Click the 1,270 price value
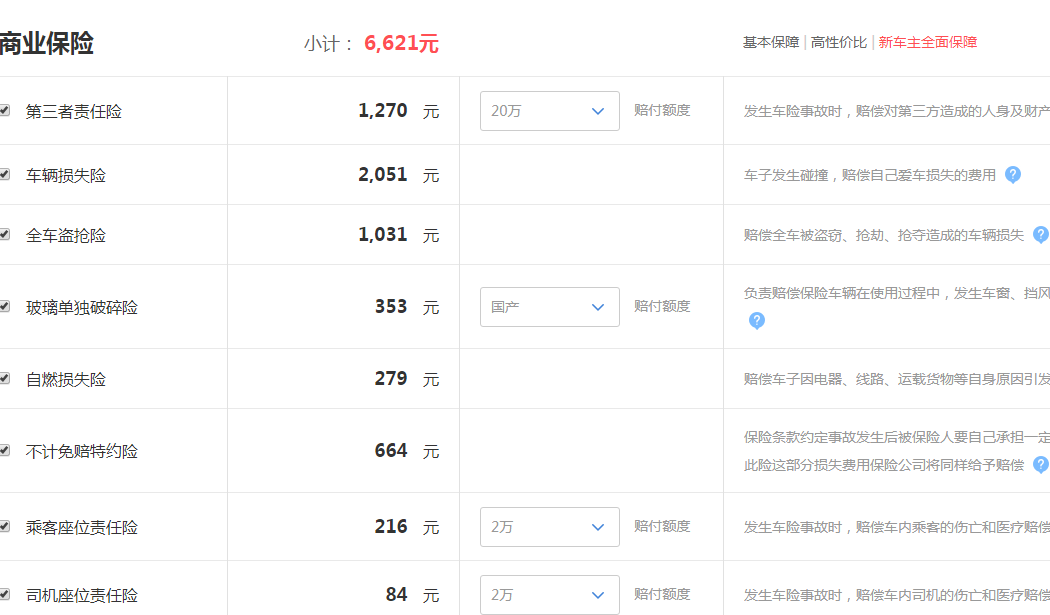 (382, 111)
